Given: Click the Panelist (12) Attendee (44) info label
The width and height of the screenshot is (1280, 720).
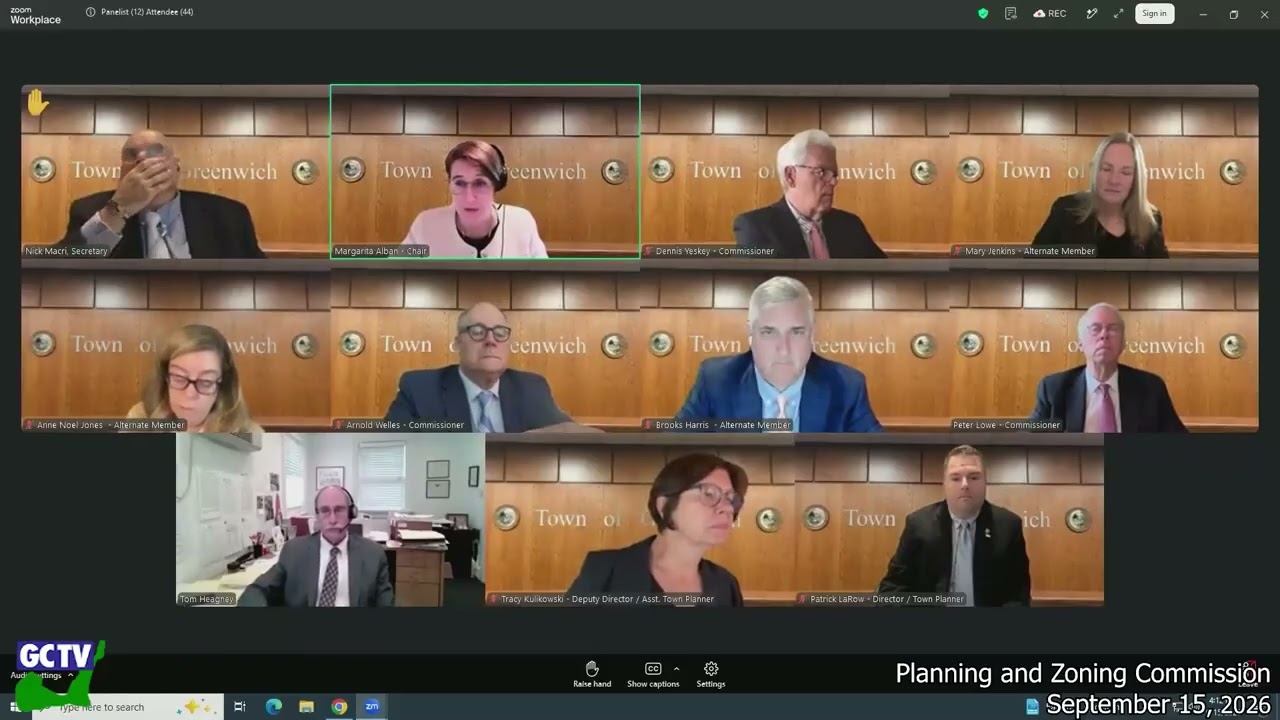Looking at the screenshot, I should point(140,12).
